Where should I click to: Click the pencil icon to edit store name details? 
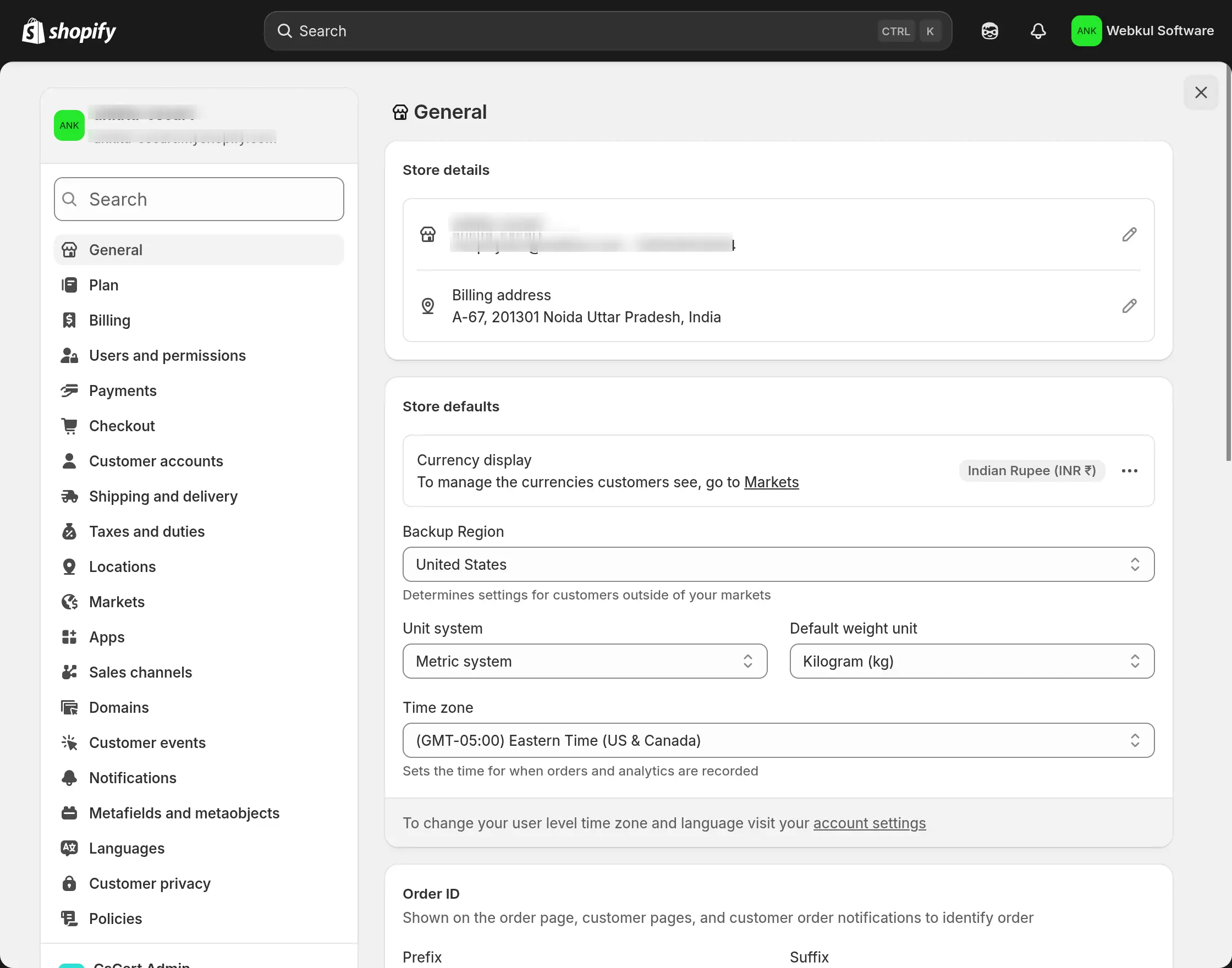[x=1129, y=235]
